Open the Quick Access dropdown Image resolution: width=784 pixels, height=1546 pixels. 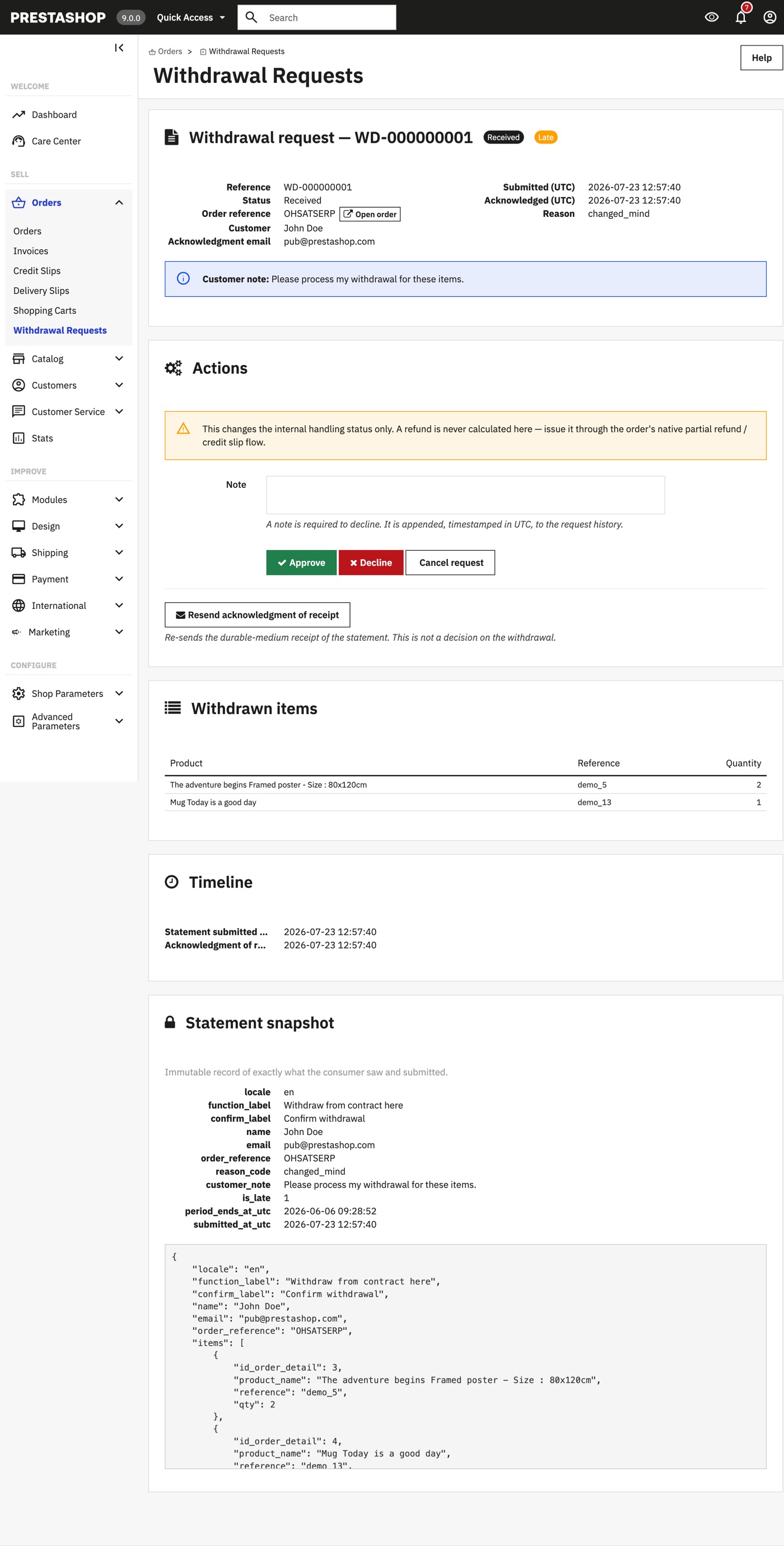[190, 17]
